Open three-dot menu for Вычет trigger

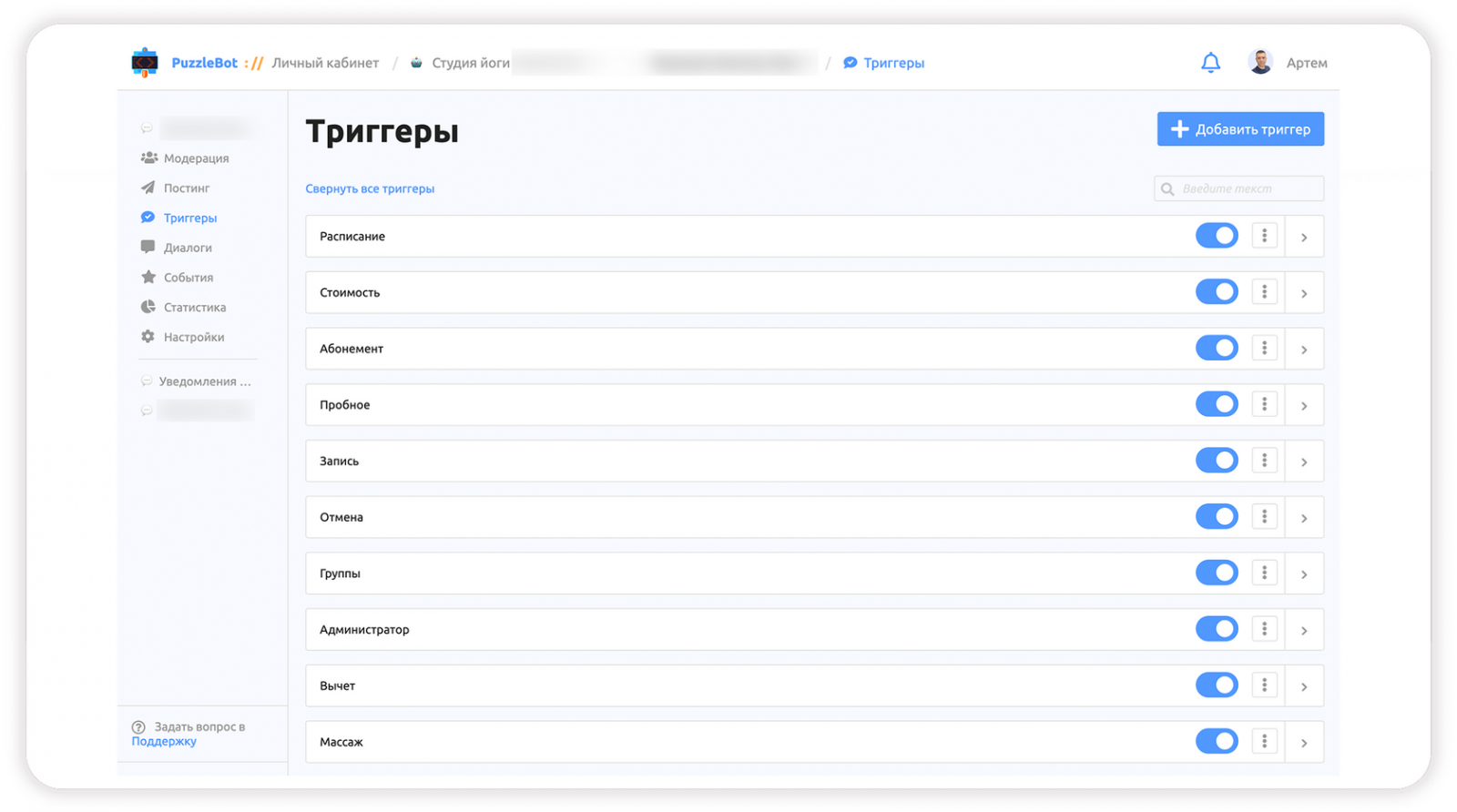(1264, 685)
